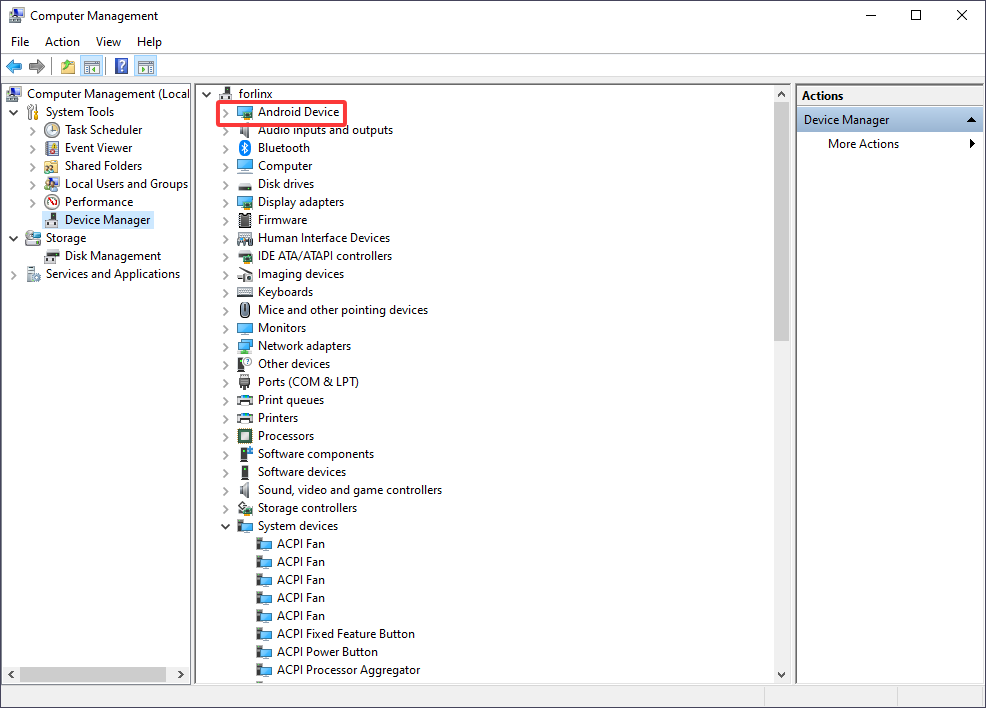Viewport: 986px width, 708px height.
Task: Select ACPI Processor Aggregator device
Action: pyautogui.click(x=348, y=670)
